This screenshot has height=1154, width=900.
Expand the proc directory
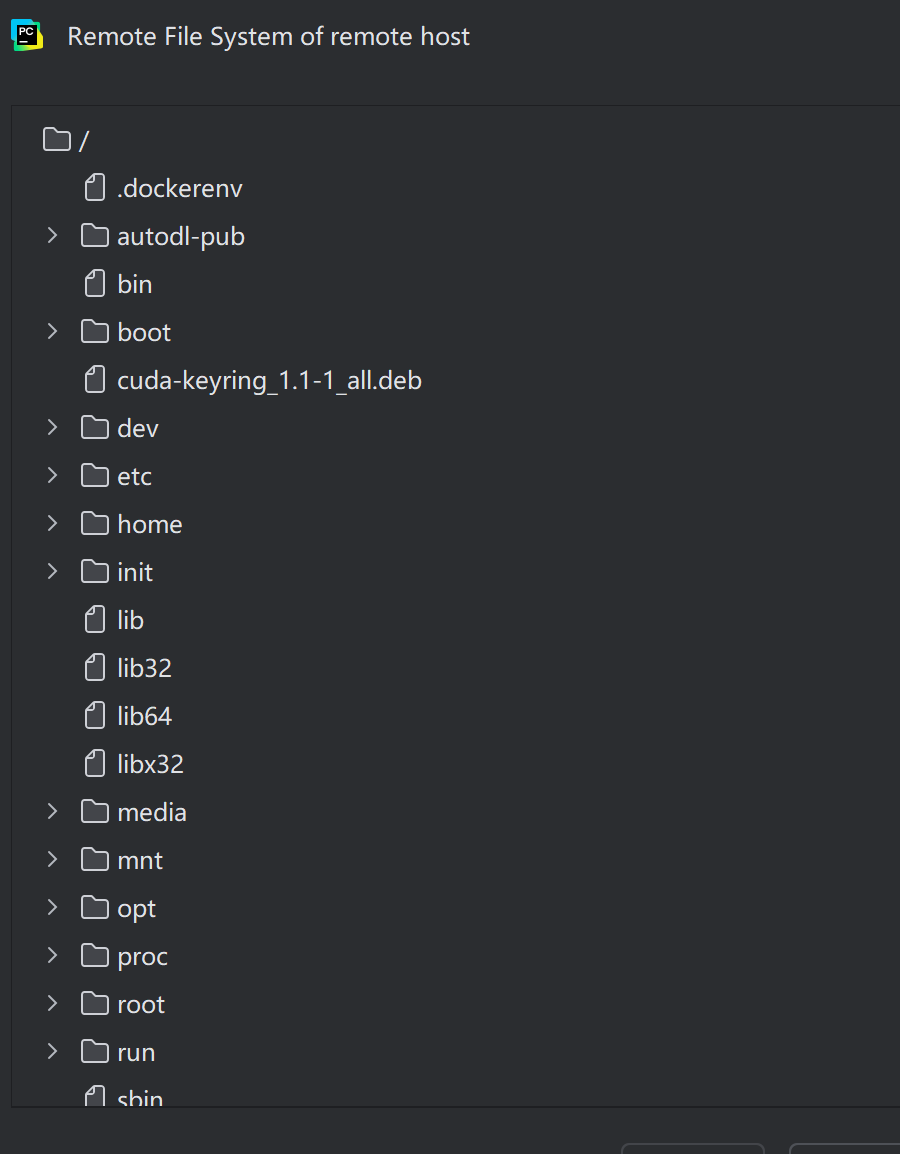click(52, 955)
